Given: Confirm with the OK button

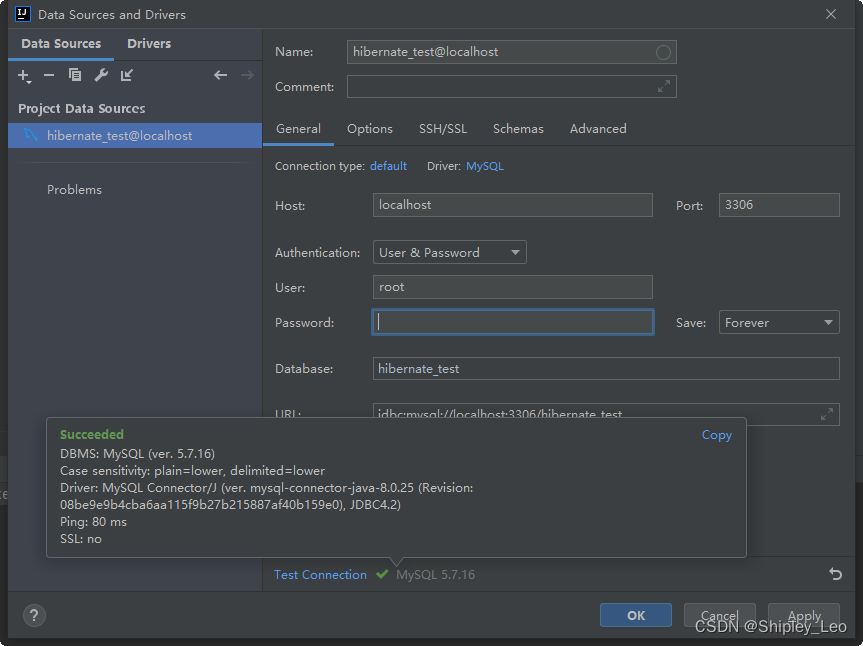Looking at the screenshot, I should pyautogui.click(x=636, y=615).
